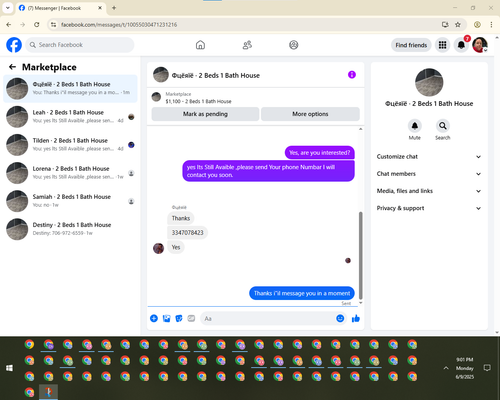Go to Facebook Home icon
Image resolution: width=500 pixels, height=400 pixels.
tap(200, 45)
